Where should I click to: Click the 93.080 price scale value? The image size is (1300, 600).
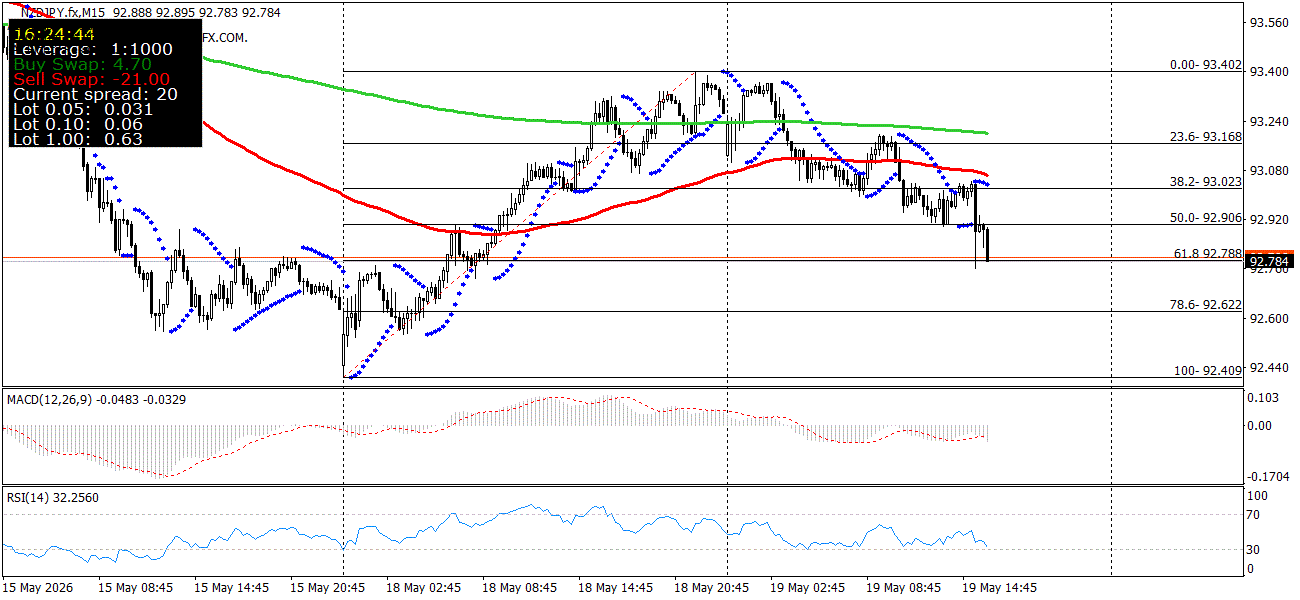coord(1271,170)
